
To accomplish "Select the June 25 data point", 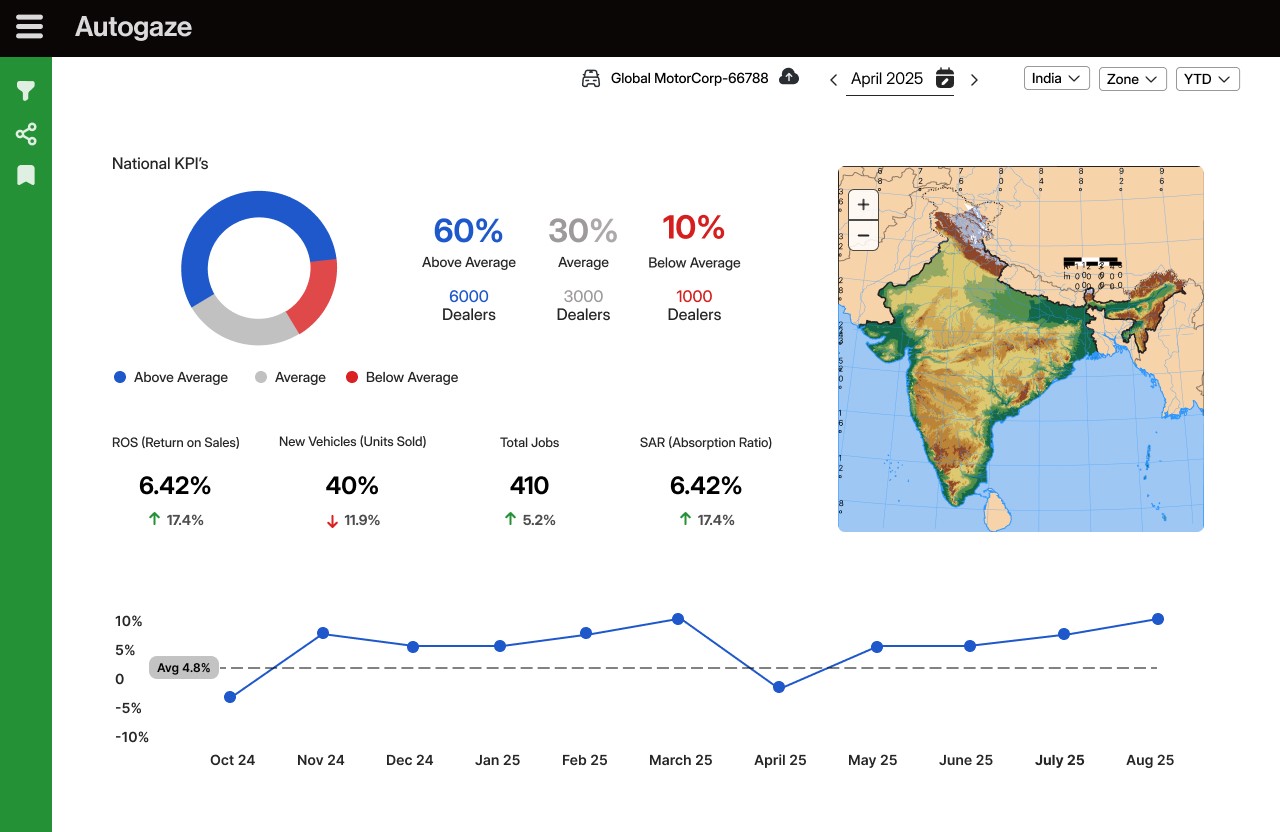I will [969, 646].
